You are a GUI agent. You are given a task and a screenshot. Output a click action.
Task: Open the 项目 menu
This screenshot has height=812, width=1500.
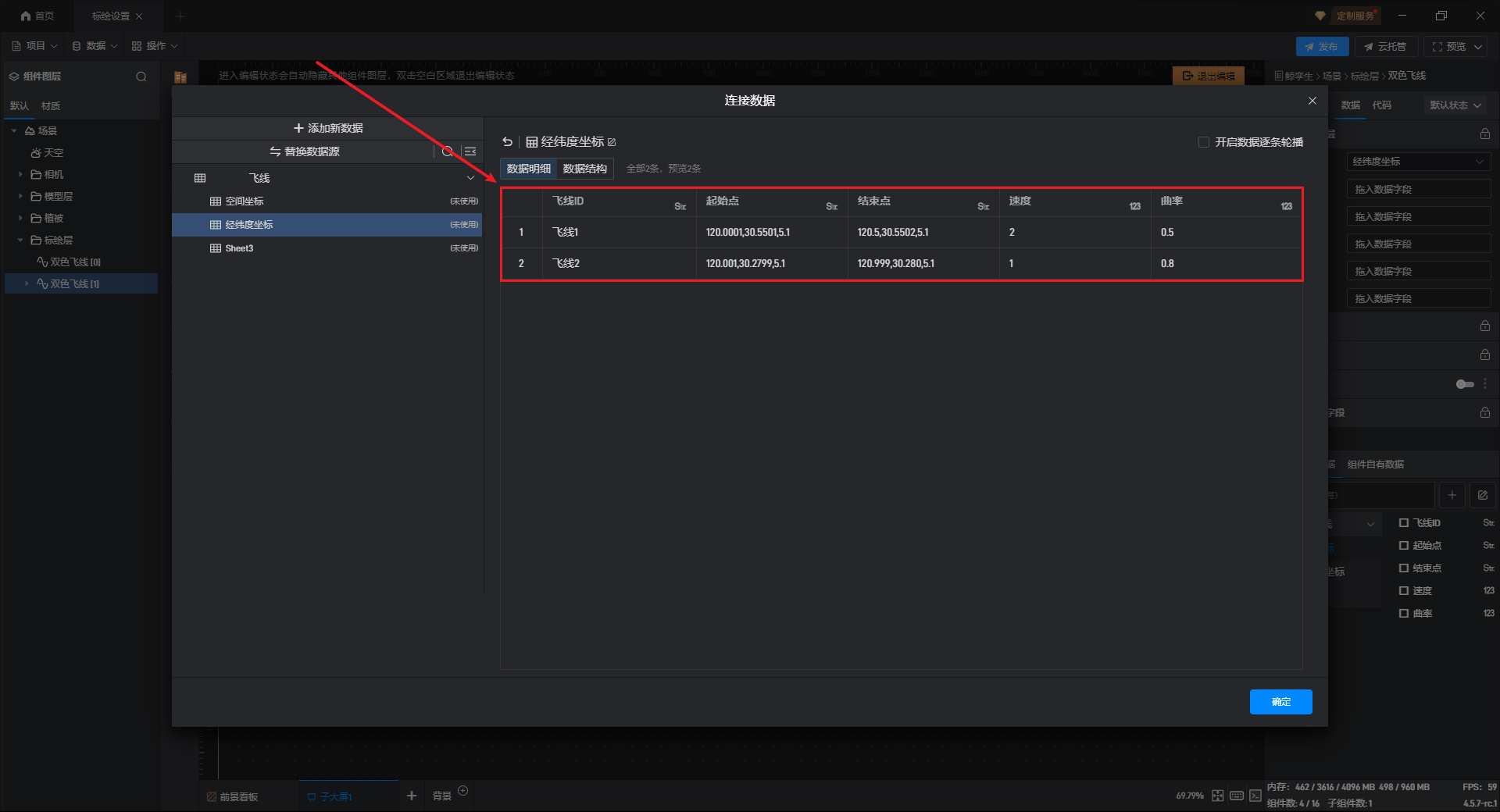34,46
